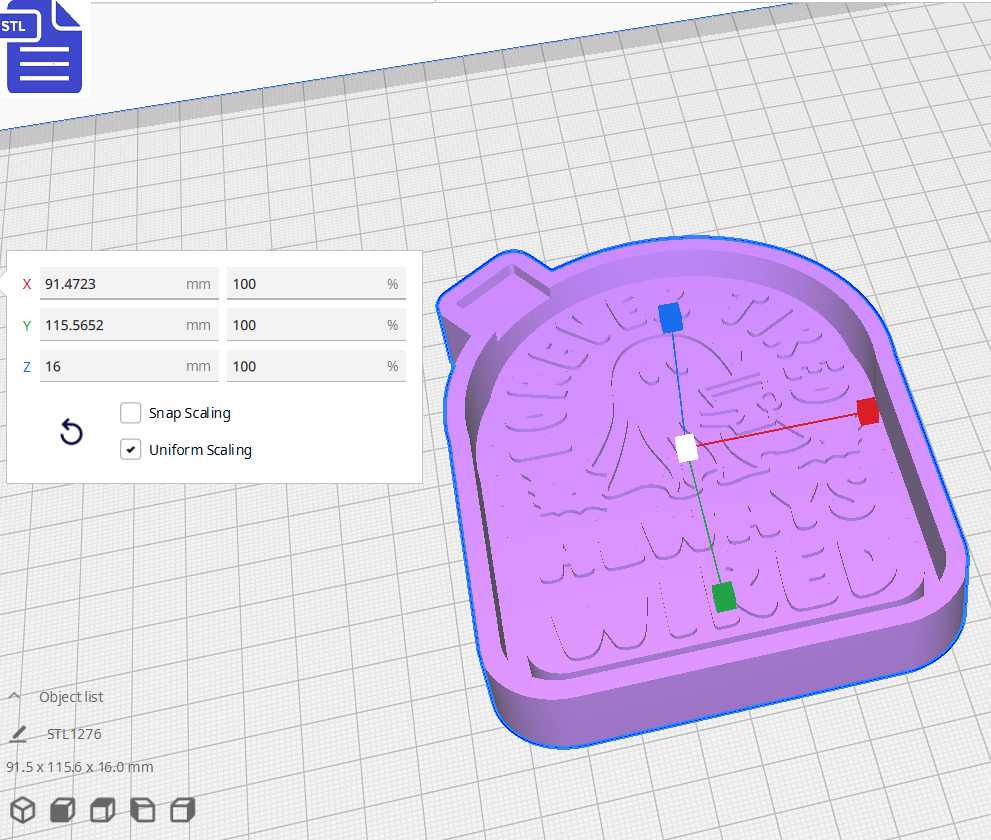This screenshot has height=840, width=991.
Task: Click the X dimension field showing 91.4723
Action: (x=128, y=283)
